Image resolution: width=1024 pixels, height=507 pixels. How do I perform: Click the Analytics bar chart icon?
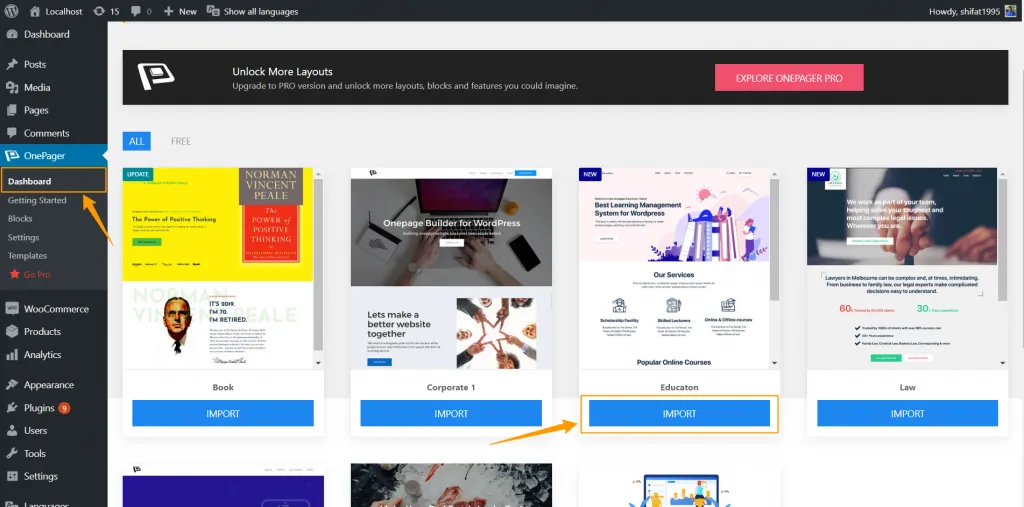(12, 354)
